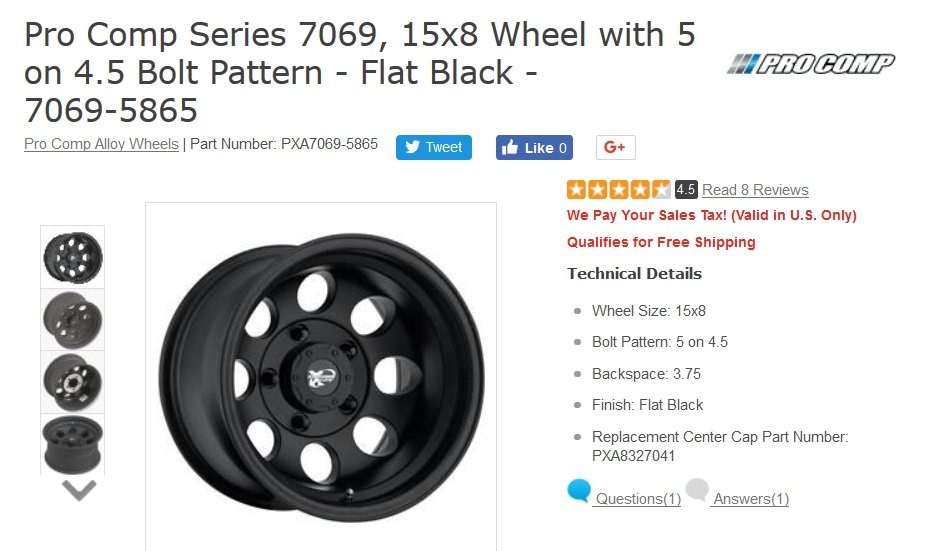This screenshot has height=551, width=927.
Task: Click the Qualifies for Free Shipping text
Action: (x=661, y=242)
